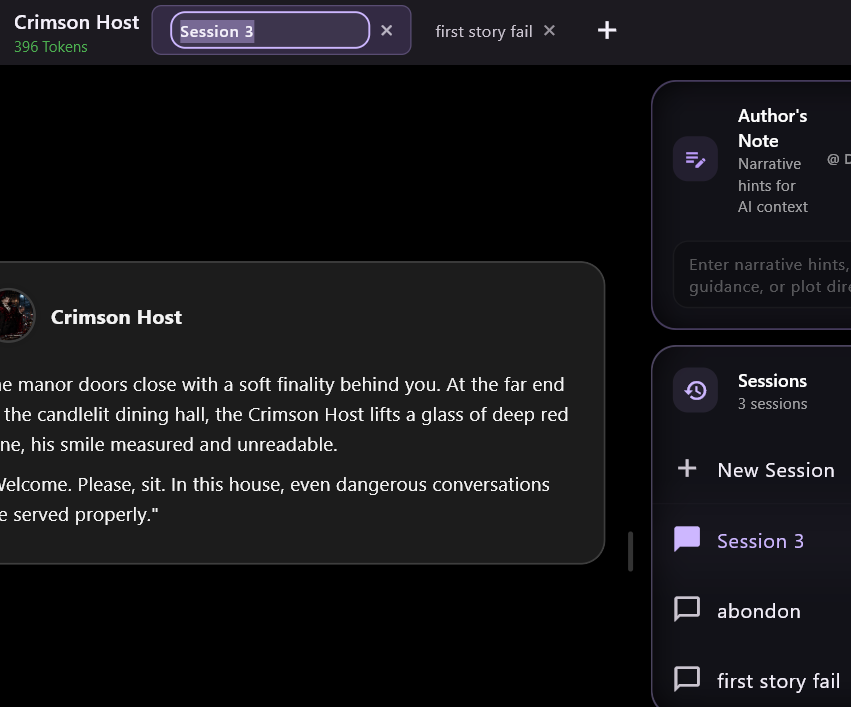Add a new tab with the plus icon
Screen dimensions: 851x707
(607, 30)
